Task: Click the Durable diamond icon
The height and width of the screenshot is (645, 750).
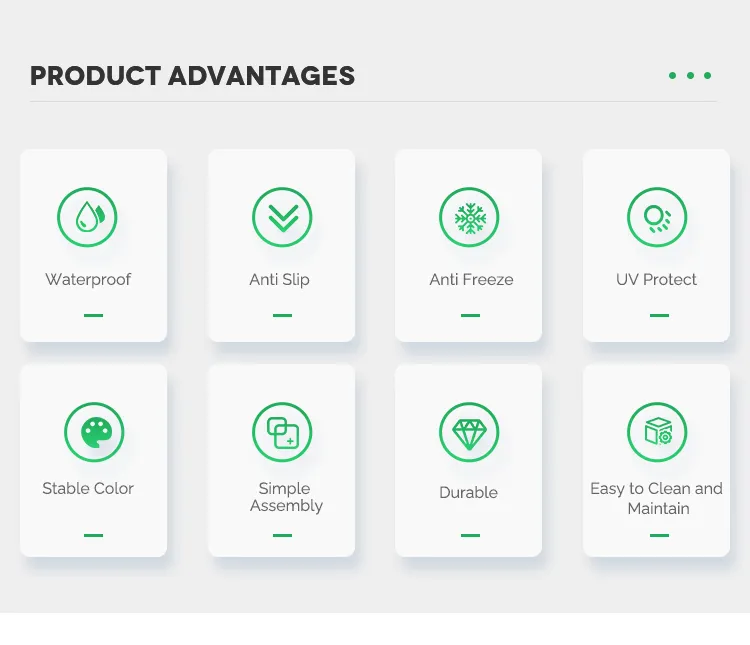Action: pyautogui.click(x=469, y=433)
